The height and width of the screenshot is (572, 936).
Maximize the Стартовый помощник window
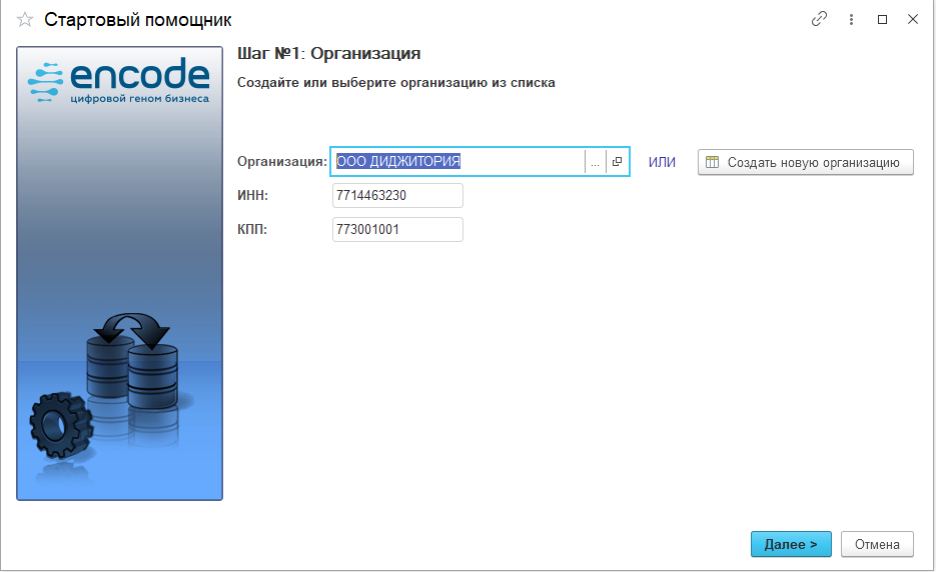[x=882, y=19]
